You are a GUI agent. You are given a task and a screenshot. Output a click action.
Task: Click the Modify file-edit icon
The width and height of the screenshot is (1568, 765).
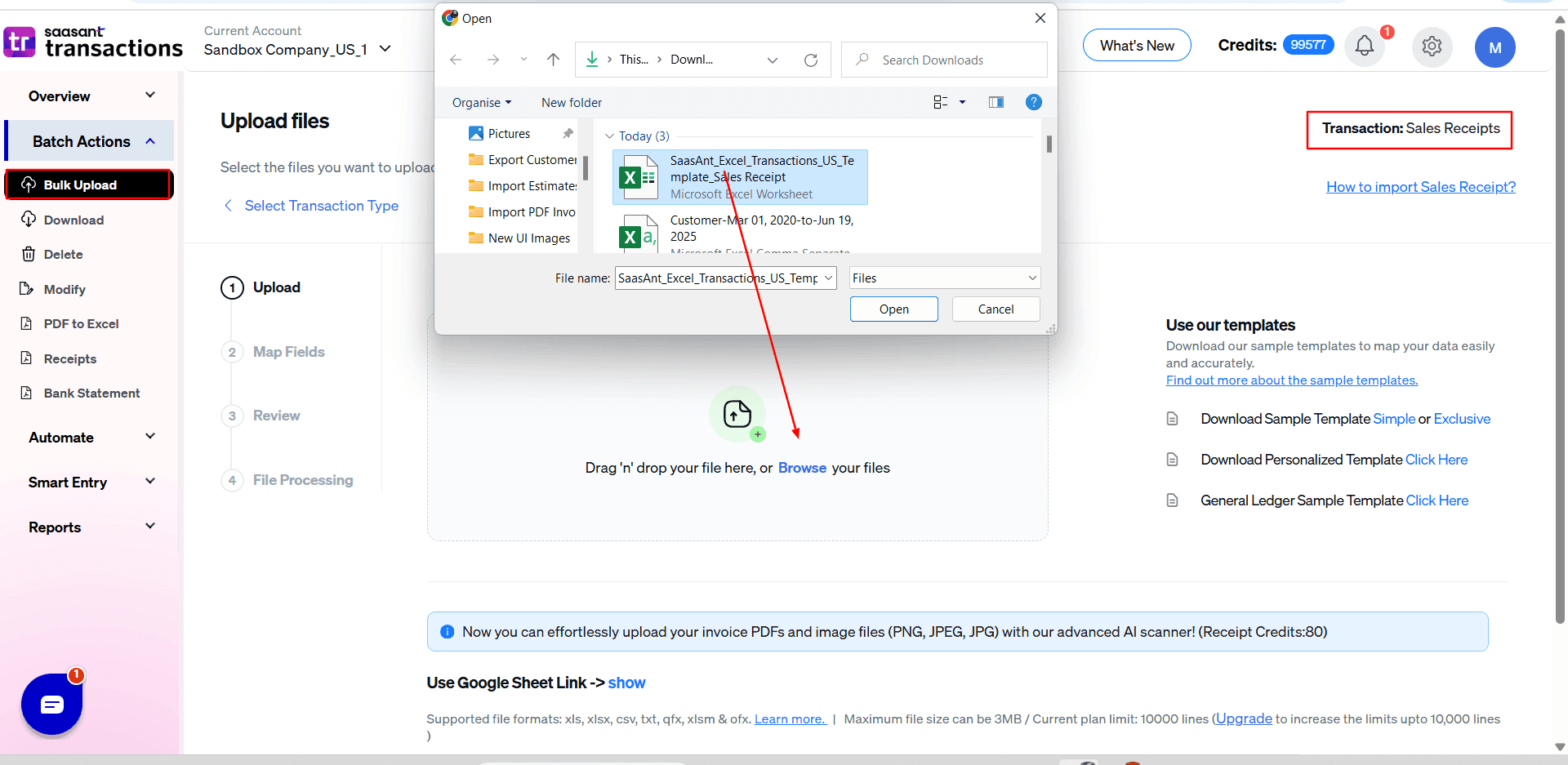click(x=27, y=289)
